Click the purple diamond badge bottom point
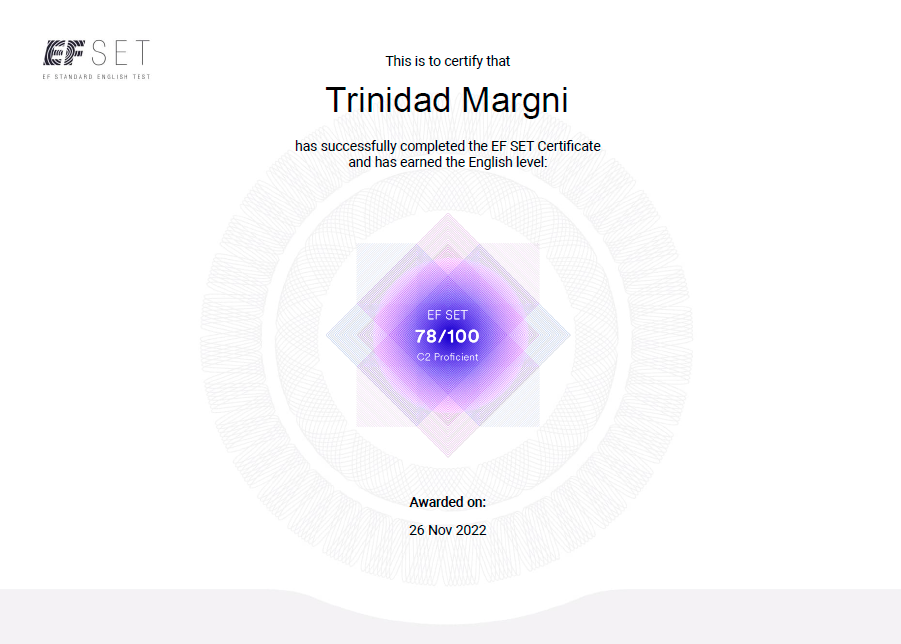Image resolution: width=901 pixels, height=644 pixels. 448,452
